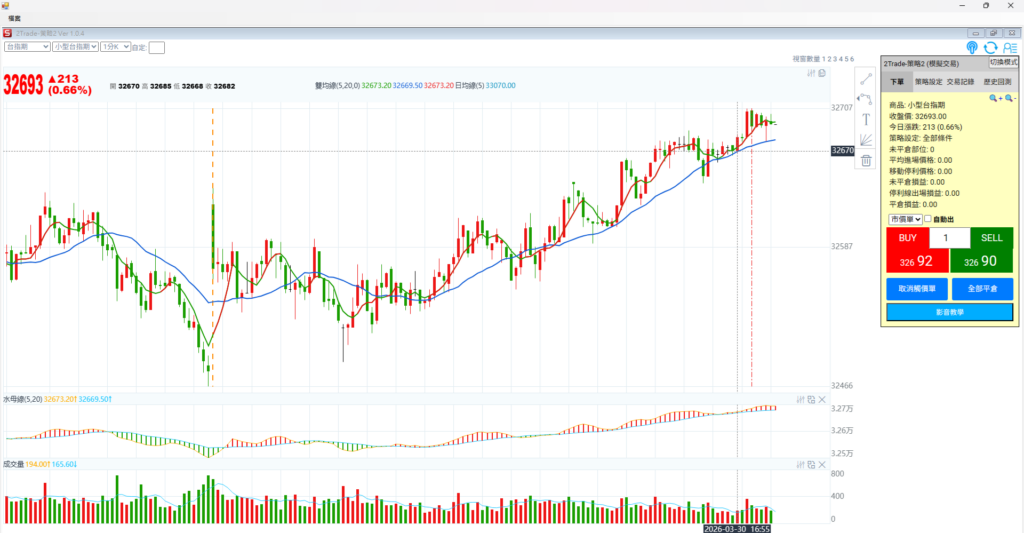
Task: Open indicator settings in 成交量 volume panel
Action: 800,464
